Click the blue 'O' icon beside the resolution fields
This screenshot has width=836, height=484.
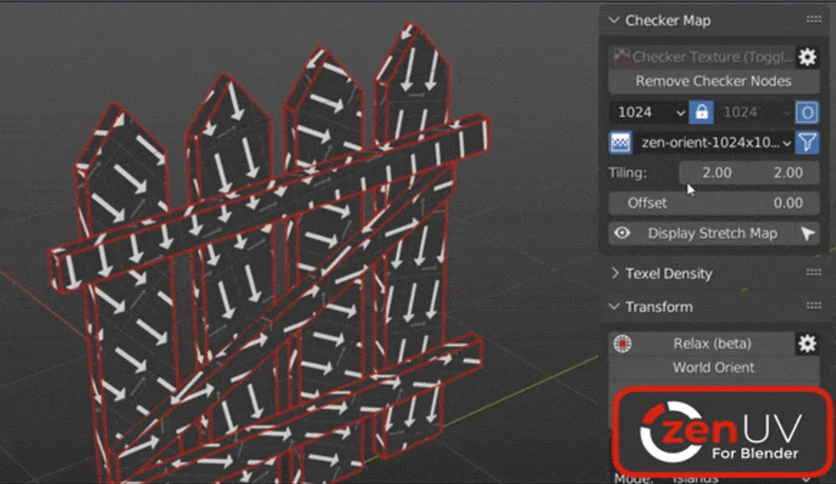pyautogui.click(x=807, y=112)
